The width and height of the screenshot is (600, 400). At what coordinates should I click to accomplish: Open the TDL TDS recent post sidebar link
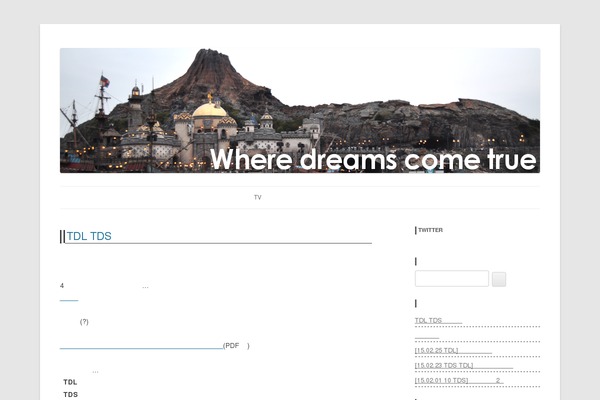438,320
